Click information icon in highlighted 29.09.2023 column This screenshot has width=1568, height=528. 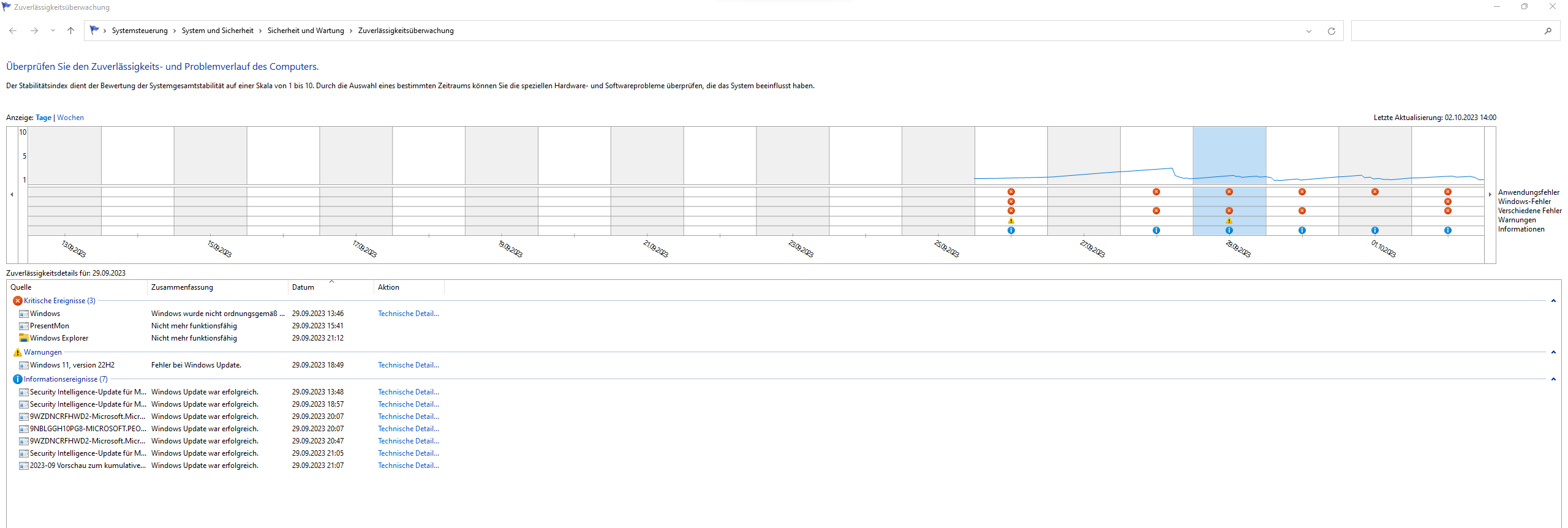pos(1229,230)
